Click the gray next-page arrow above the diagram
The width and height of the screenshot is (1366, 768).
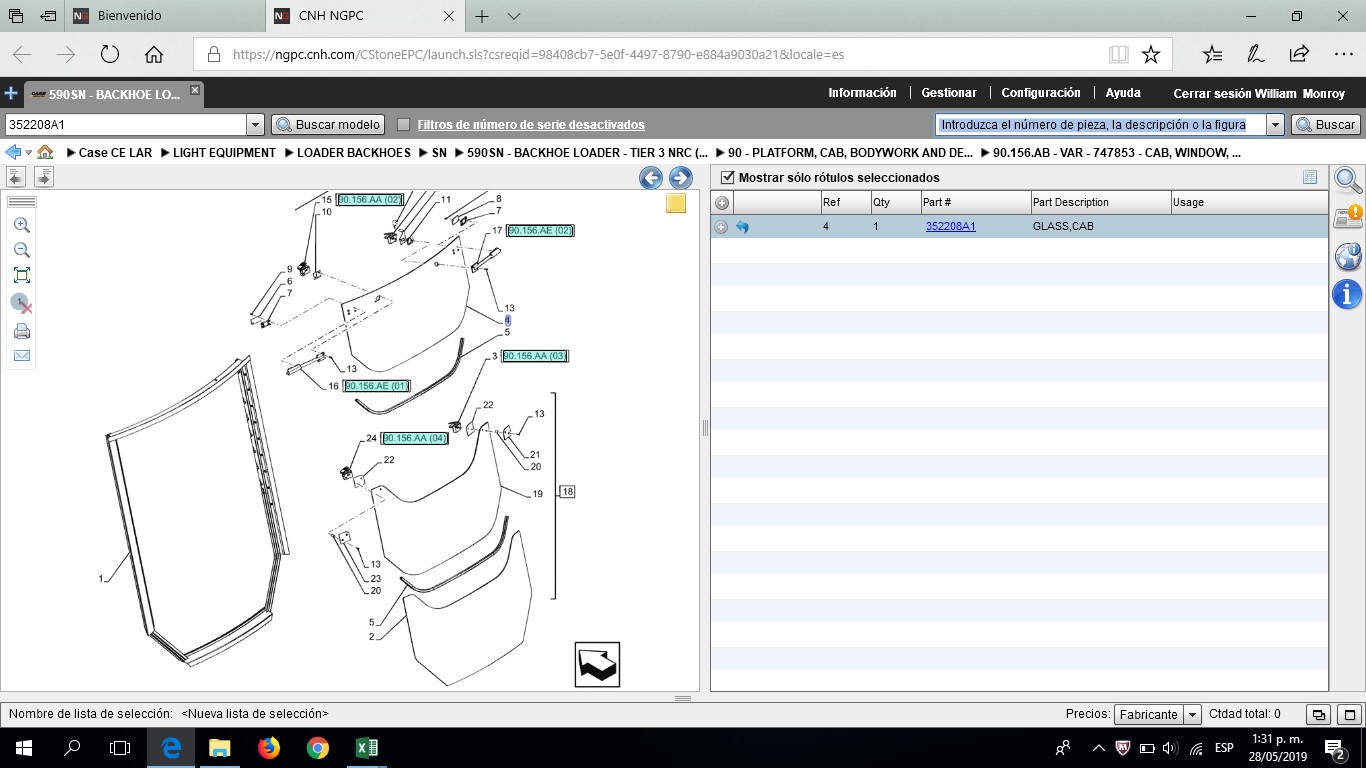point(44,177)
